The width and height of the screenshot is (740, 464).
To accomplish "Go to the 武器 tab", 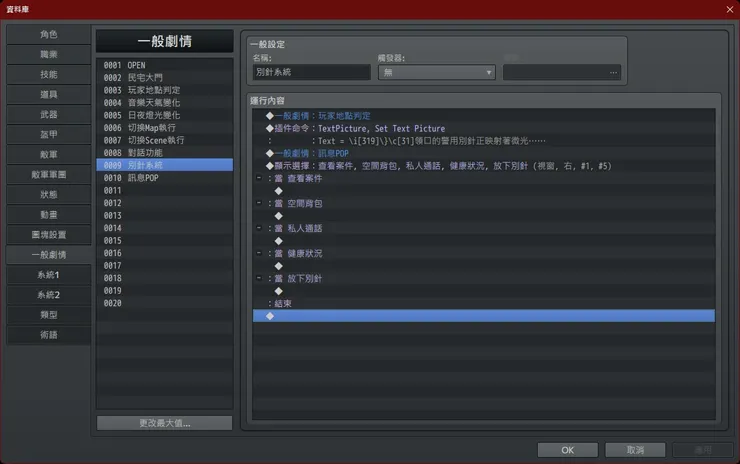I will pos(49,115).
